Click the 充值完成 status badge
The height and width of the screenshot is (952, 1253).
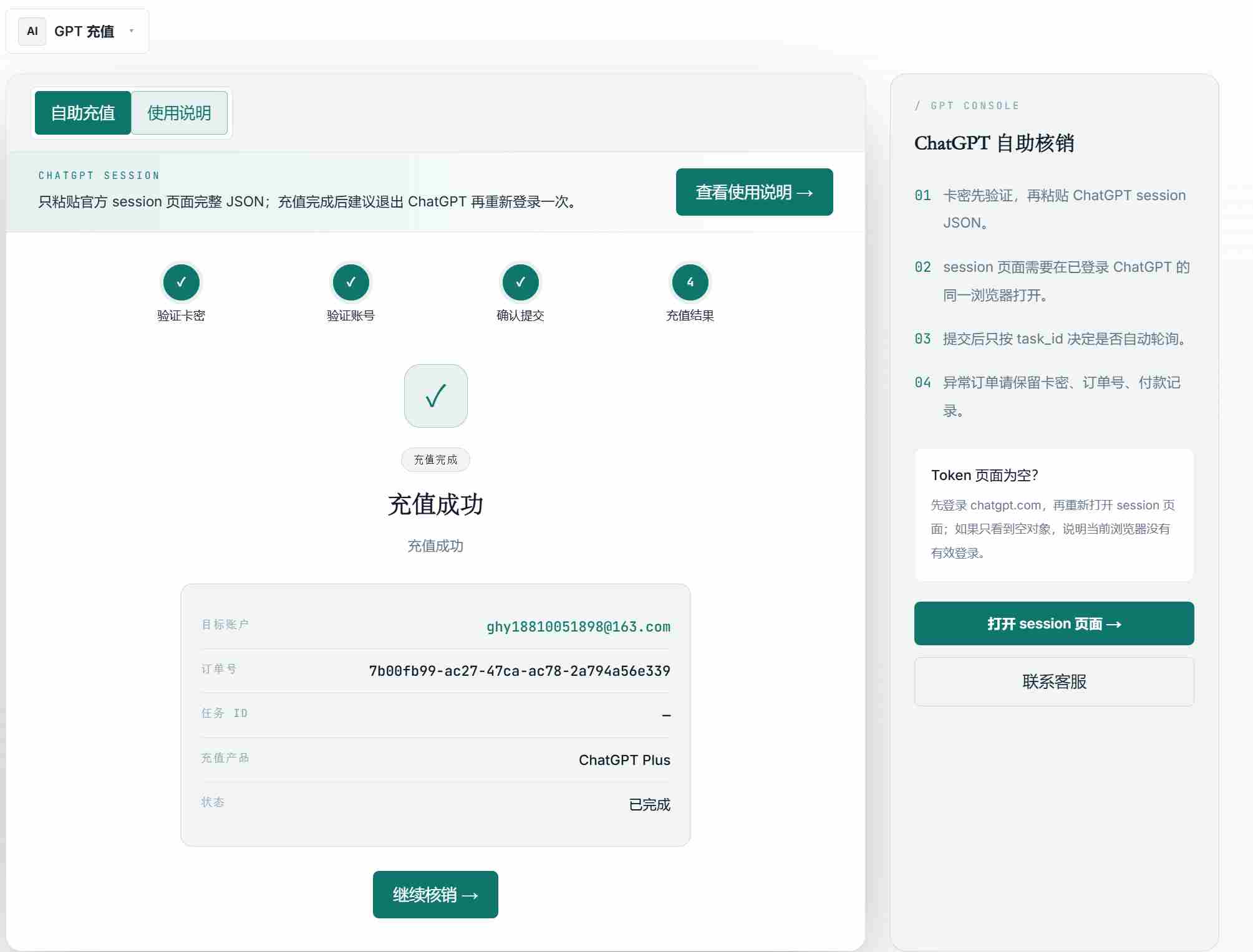(435, 459)
